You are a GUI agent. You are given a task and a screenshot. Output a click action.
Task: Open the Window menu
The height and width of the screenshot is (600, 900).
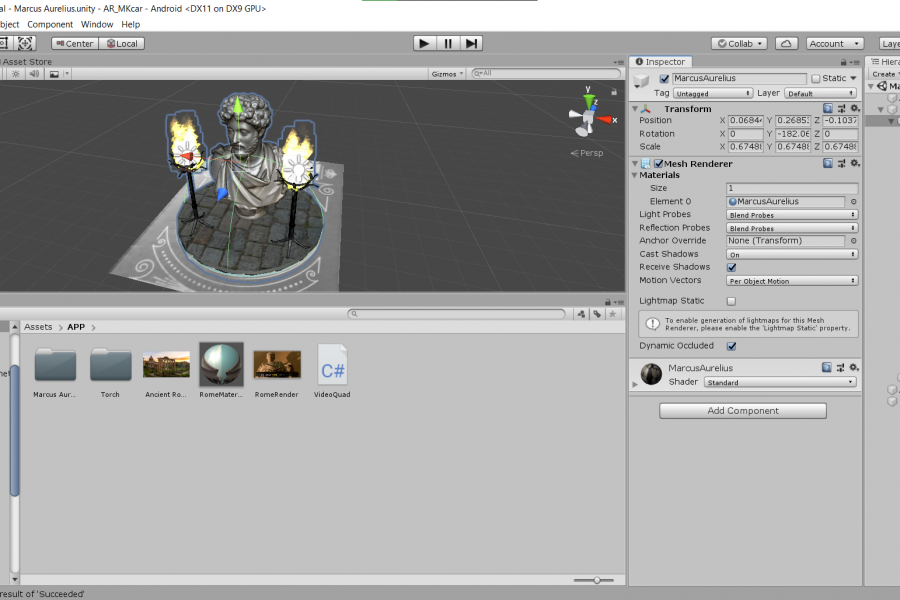(x=97, y=24)
